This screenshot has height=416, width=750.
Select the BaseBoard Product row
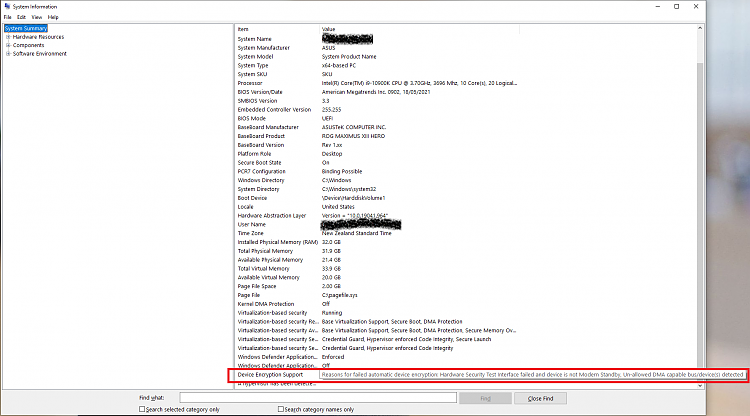tap(377, 136)
